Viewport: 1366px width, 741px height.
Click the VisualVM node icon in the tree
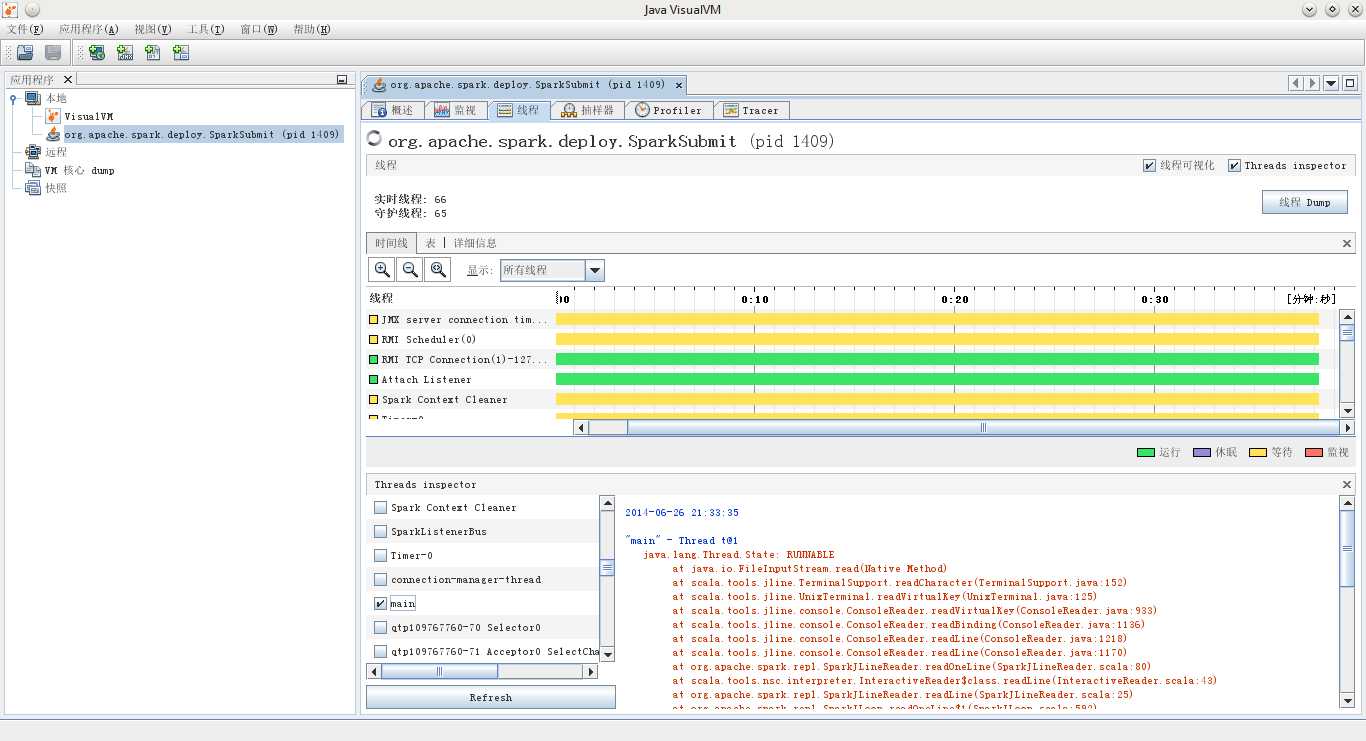click(x=53, y=116)
